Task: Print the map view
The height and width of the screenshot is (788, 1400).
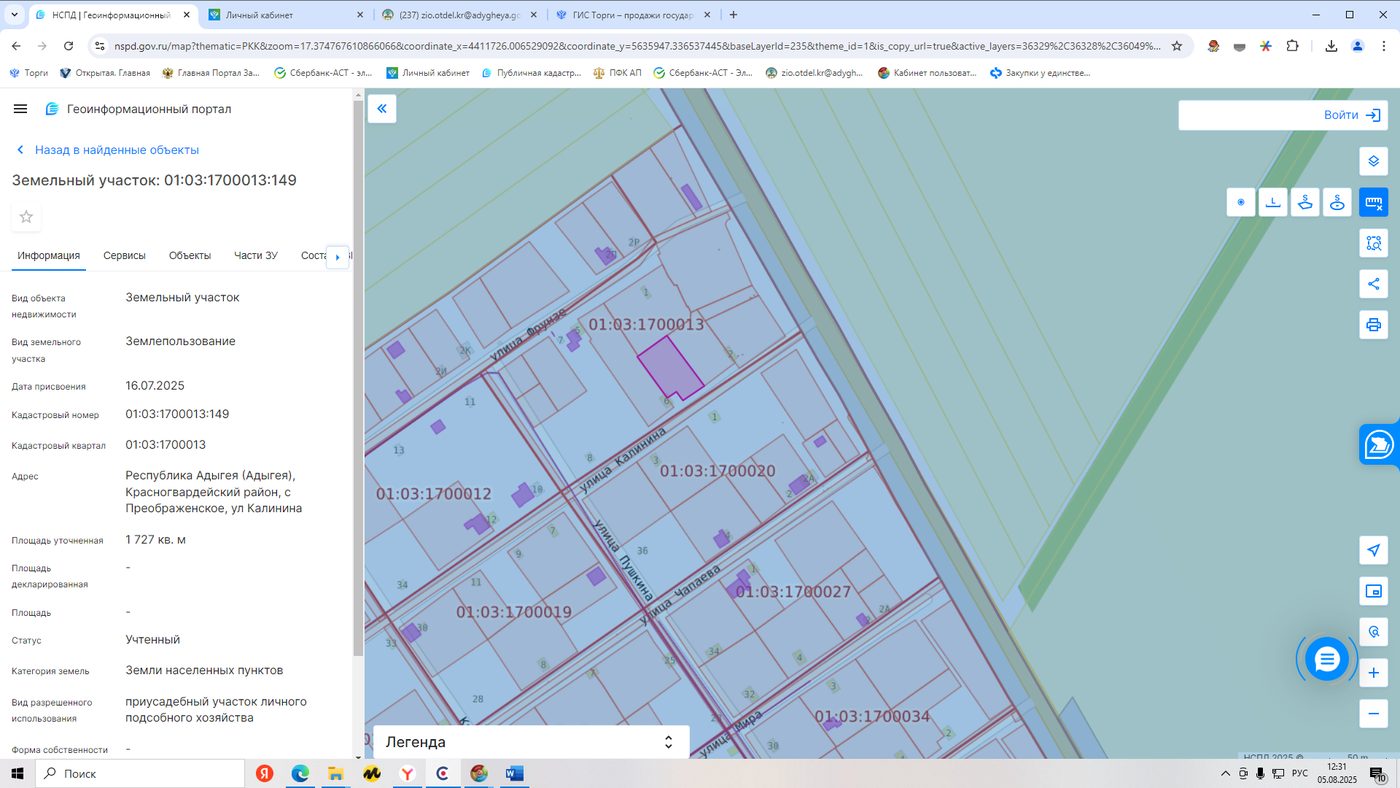Action: point(1373,325)
